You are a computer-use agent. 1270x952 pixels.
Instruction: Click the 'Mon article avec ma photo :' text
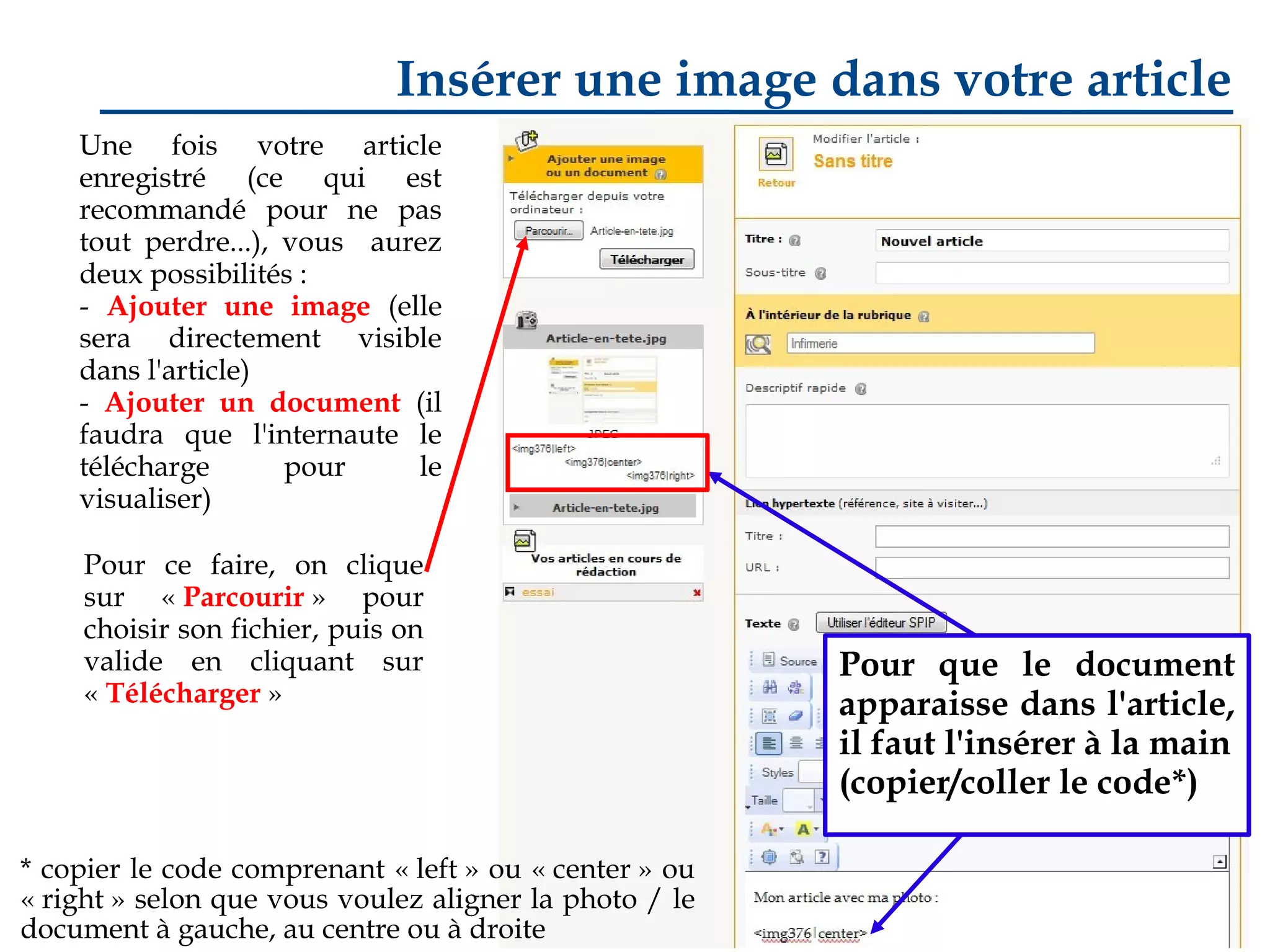coord(846,897)
